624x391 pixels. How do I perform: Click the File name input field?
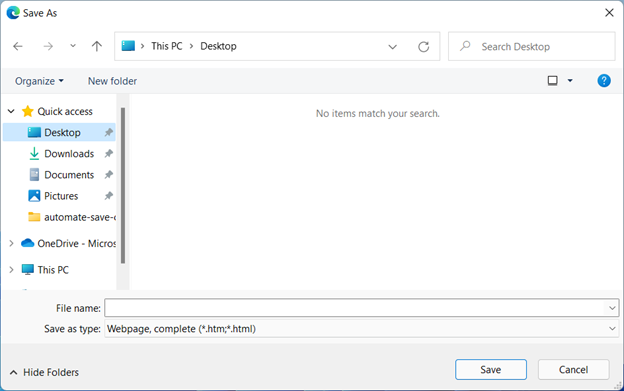click(355, 308)
